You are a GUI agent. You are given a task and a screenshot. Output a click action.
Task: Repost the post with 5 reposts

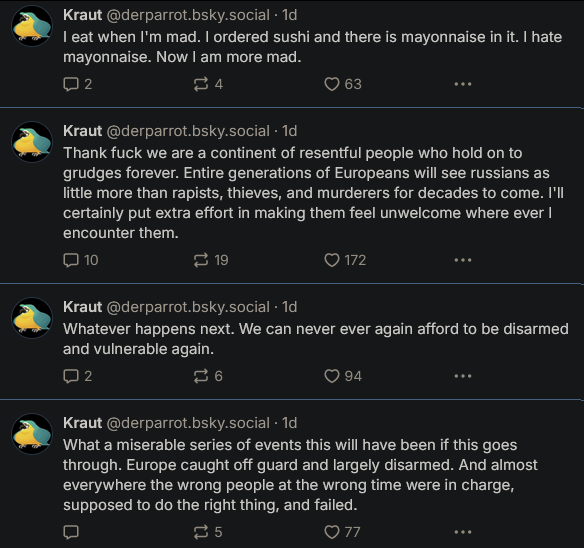coord(208,532)
